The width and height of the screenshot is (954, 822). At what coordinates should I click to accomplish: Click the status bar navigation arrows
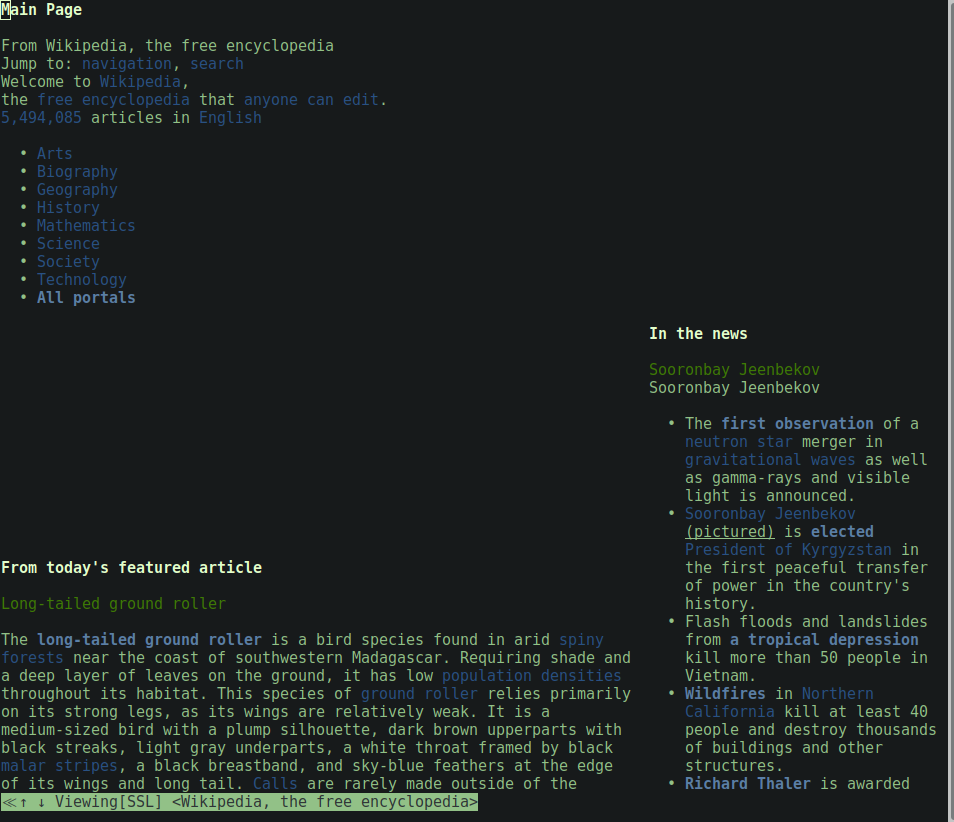(x=24, y=802)
